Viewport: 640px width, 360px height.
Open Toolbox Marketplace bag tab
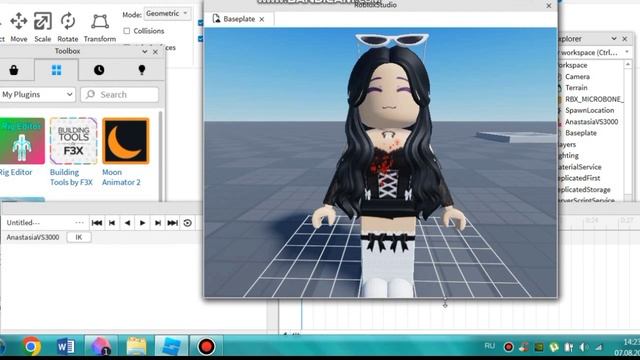click(14, 70)
